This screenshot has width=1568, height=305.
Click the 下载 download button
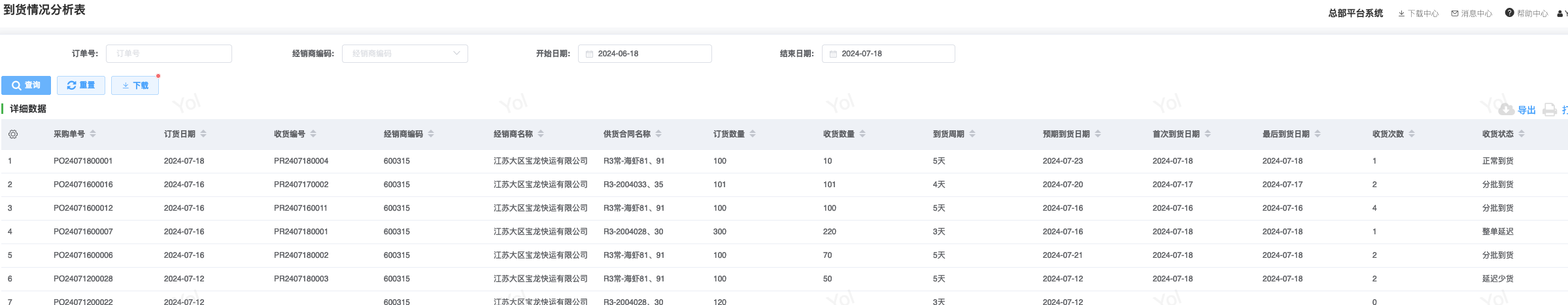[x=135, y=85]
